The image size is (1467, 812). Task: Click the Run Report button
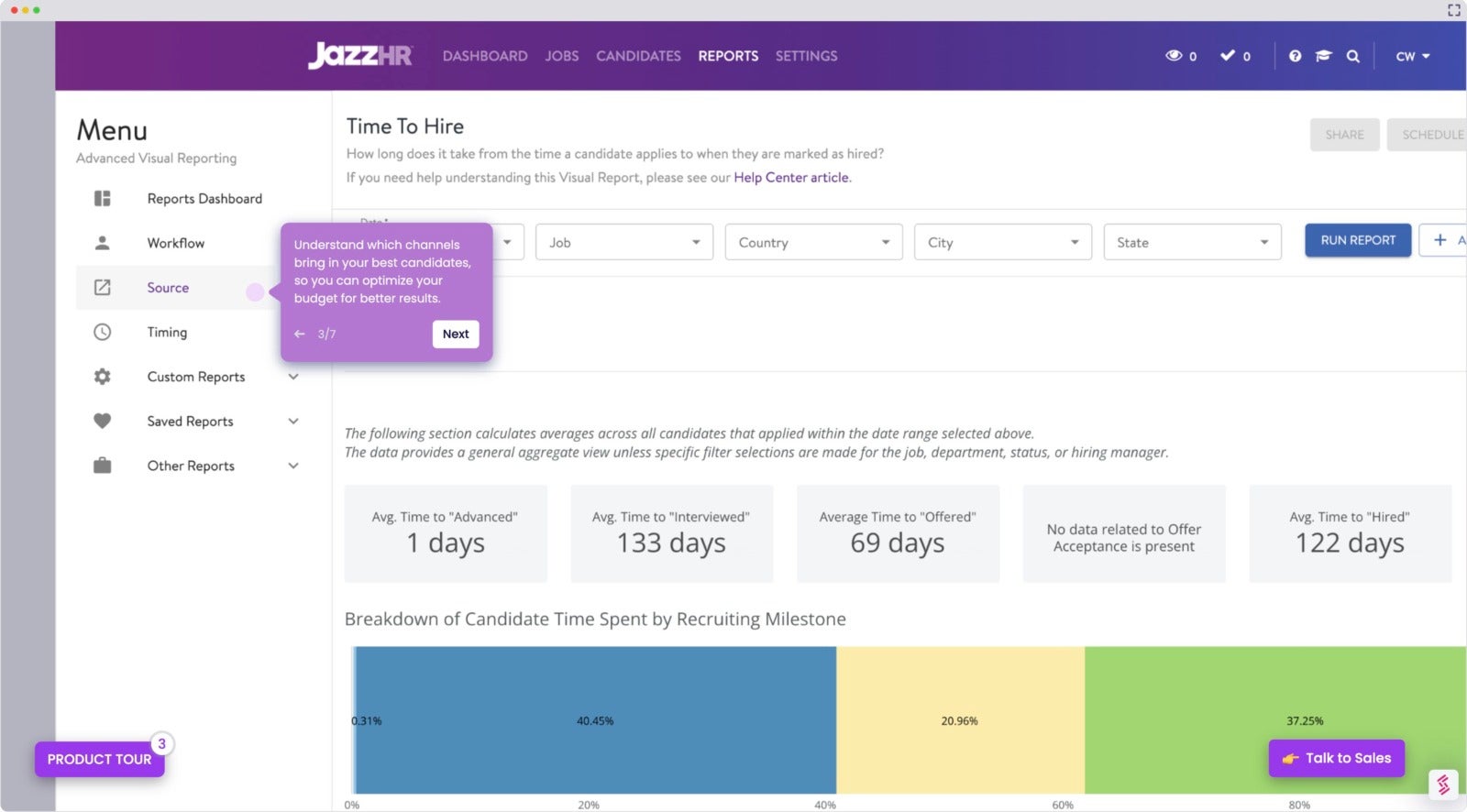(1358, 240)
